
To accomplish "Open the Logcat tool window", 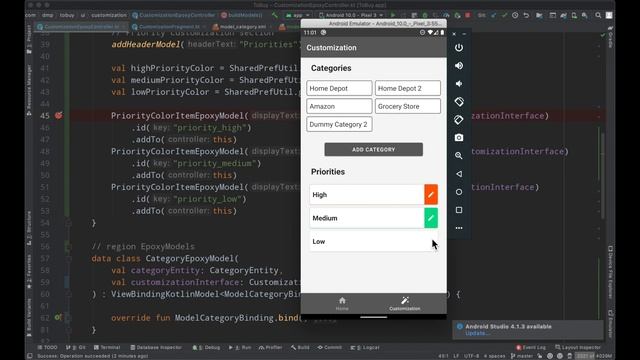I will pos(365,347).
